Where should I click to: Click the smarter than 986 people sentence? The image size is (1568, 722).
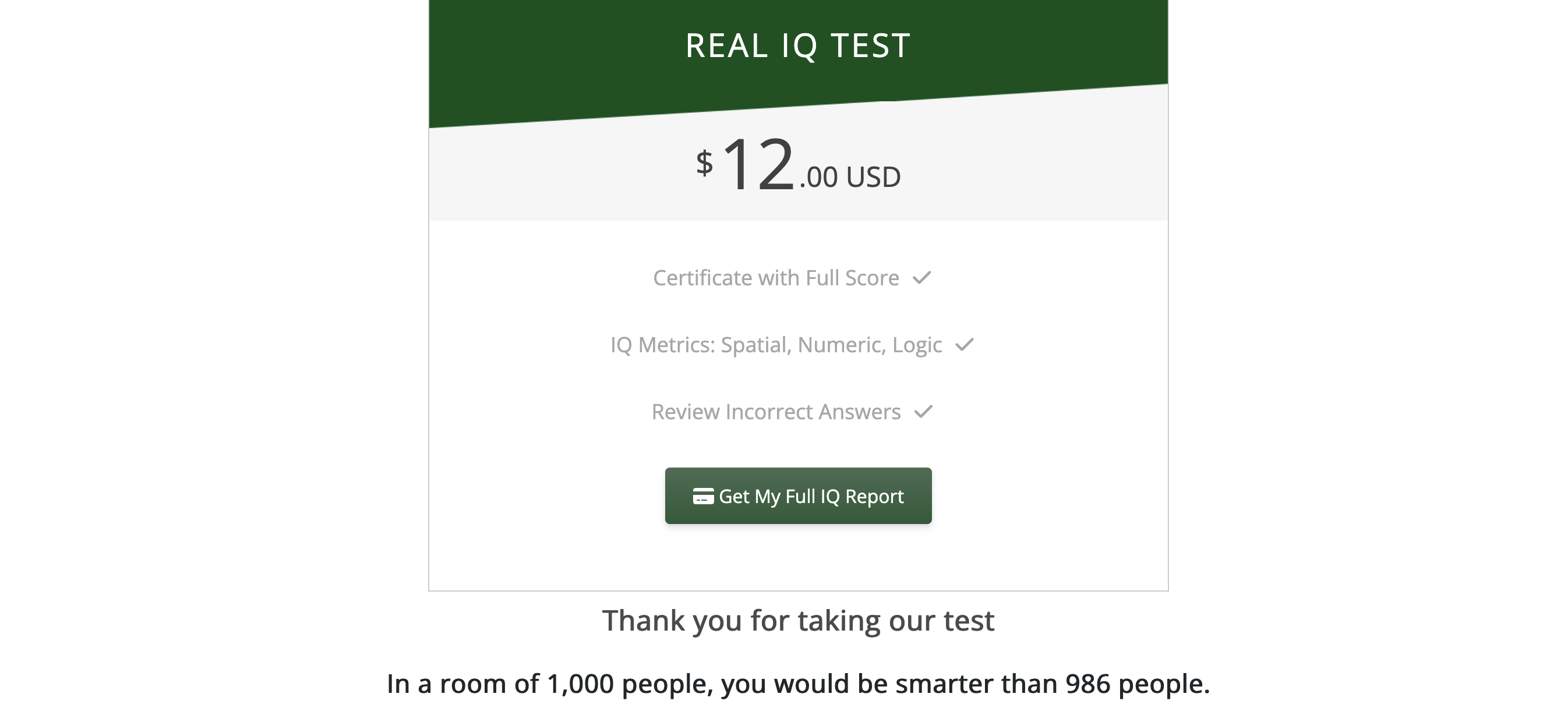[798, 684]
